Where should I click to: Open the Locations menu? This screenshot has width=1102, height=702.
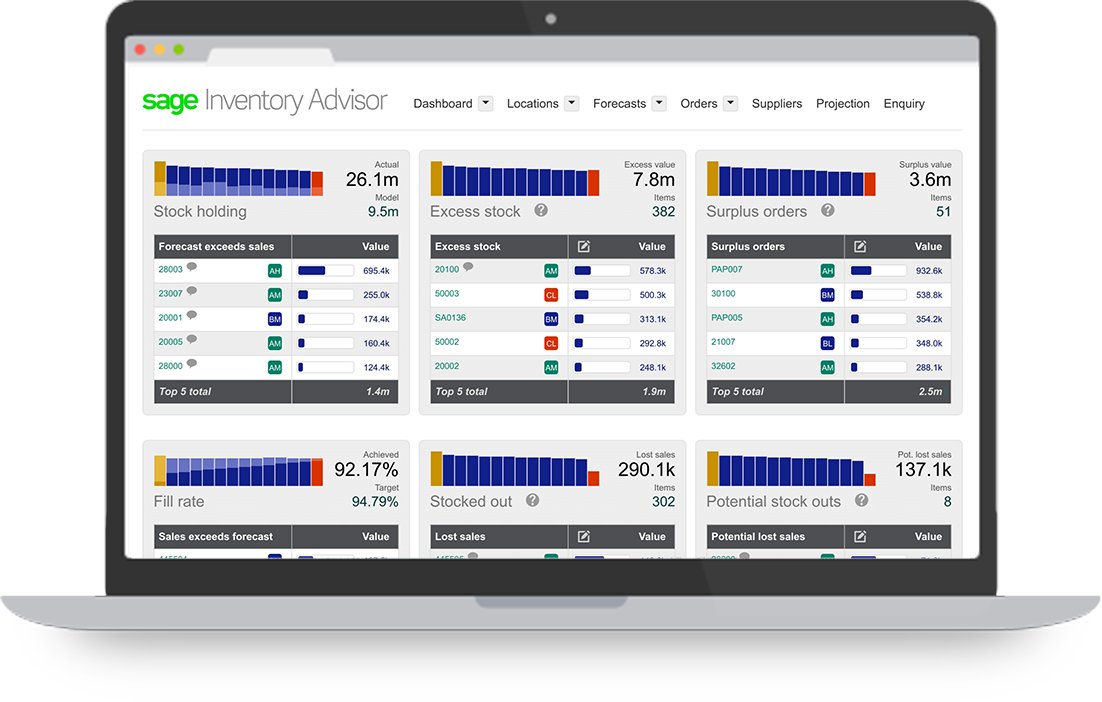pyautogui.click(x=533, y=103)
